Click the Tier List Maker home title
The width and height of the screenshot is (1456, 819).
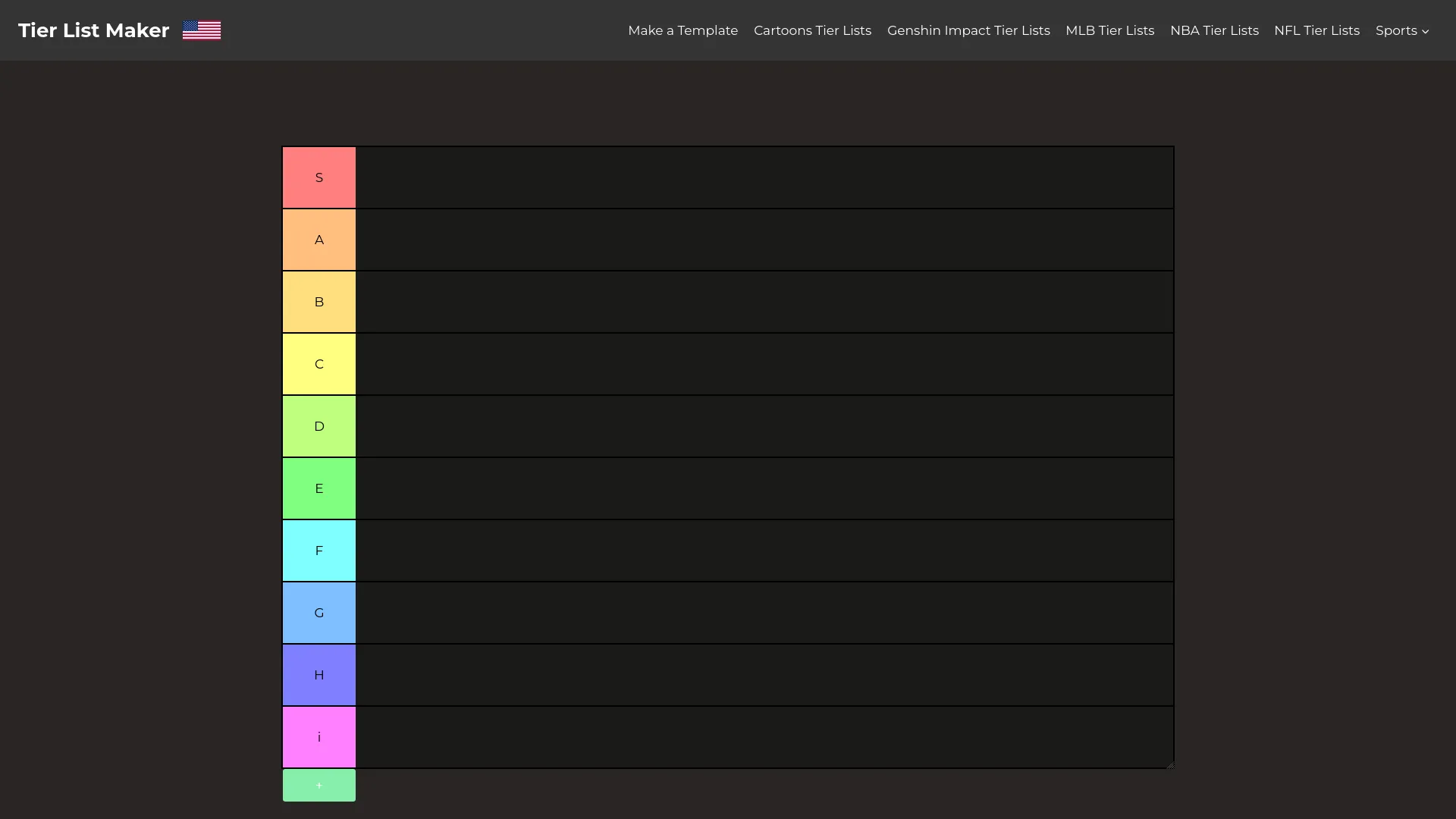93,30
